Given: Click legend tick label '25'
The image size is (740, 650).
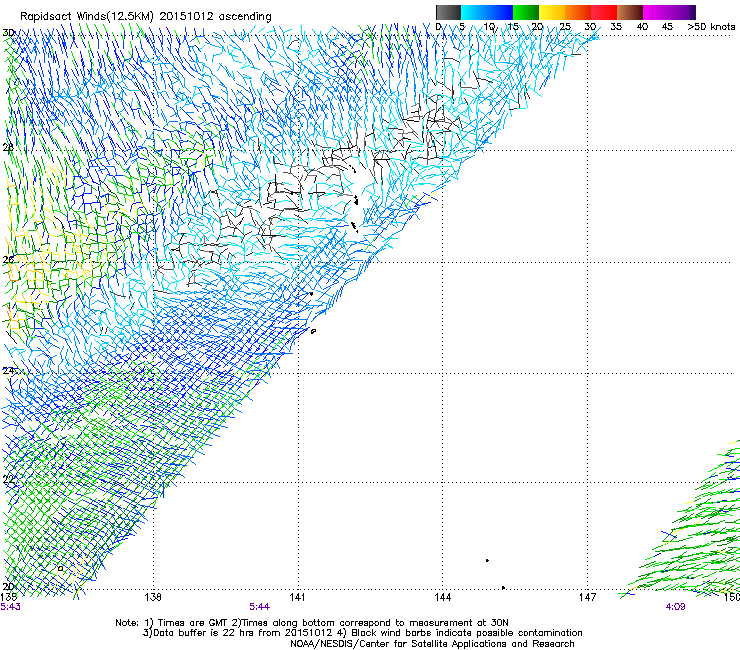Looking at the screenshot, I should pos(565,27).
